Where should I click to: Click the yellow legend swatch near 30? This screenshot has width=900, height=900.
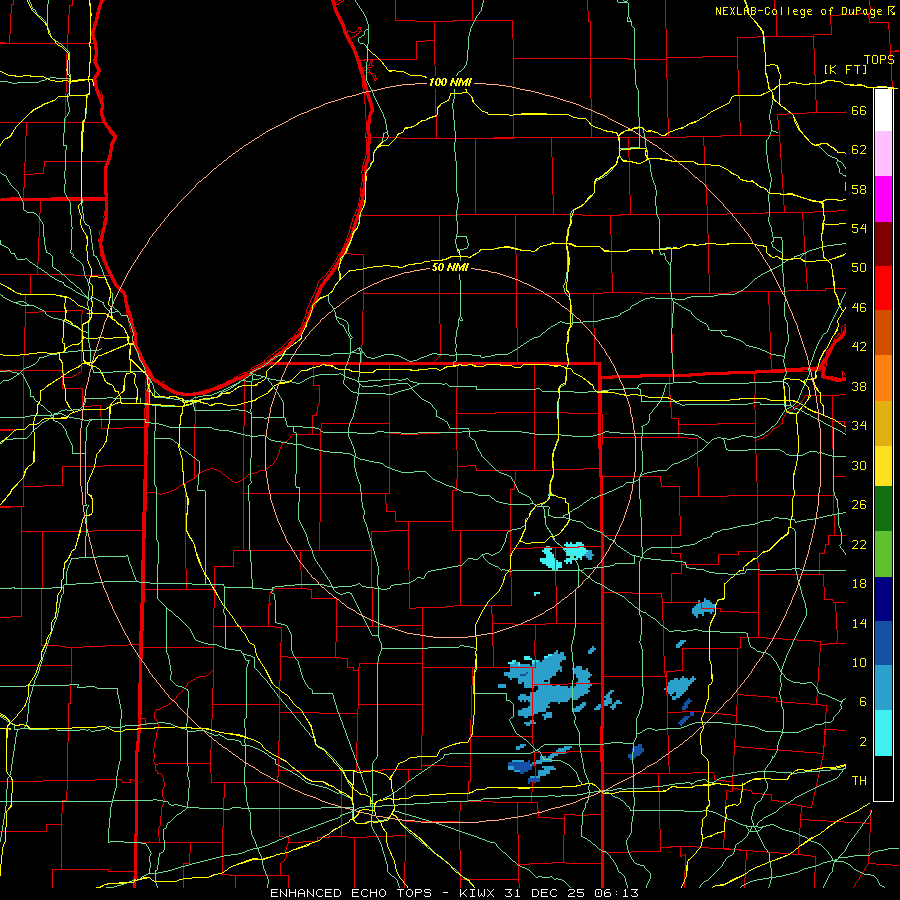pyautogui.click(x=883, y=466)
